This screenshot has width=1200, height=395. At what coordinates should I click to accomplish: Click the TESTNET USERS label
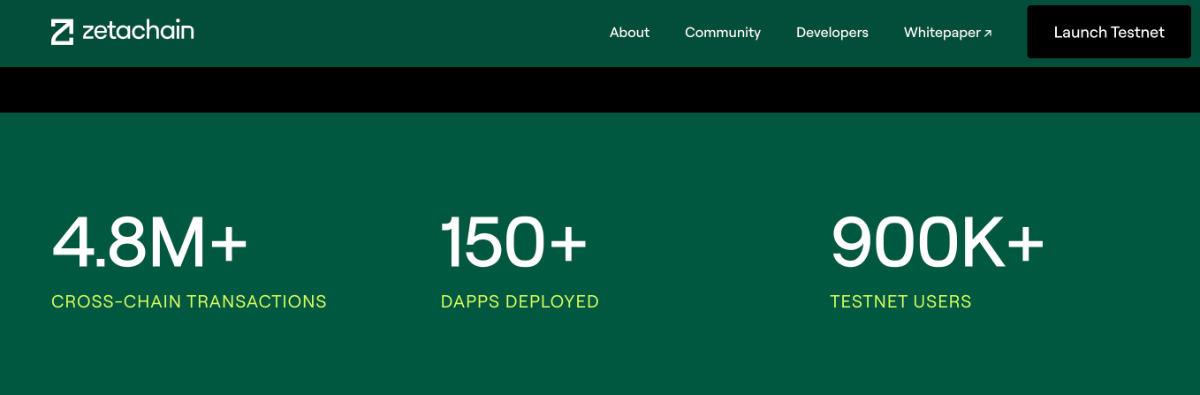pyautogui.click(x=901, y=301)
